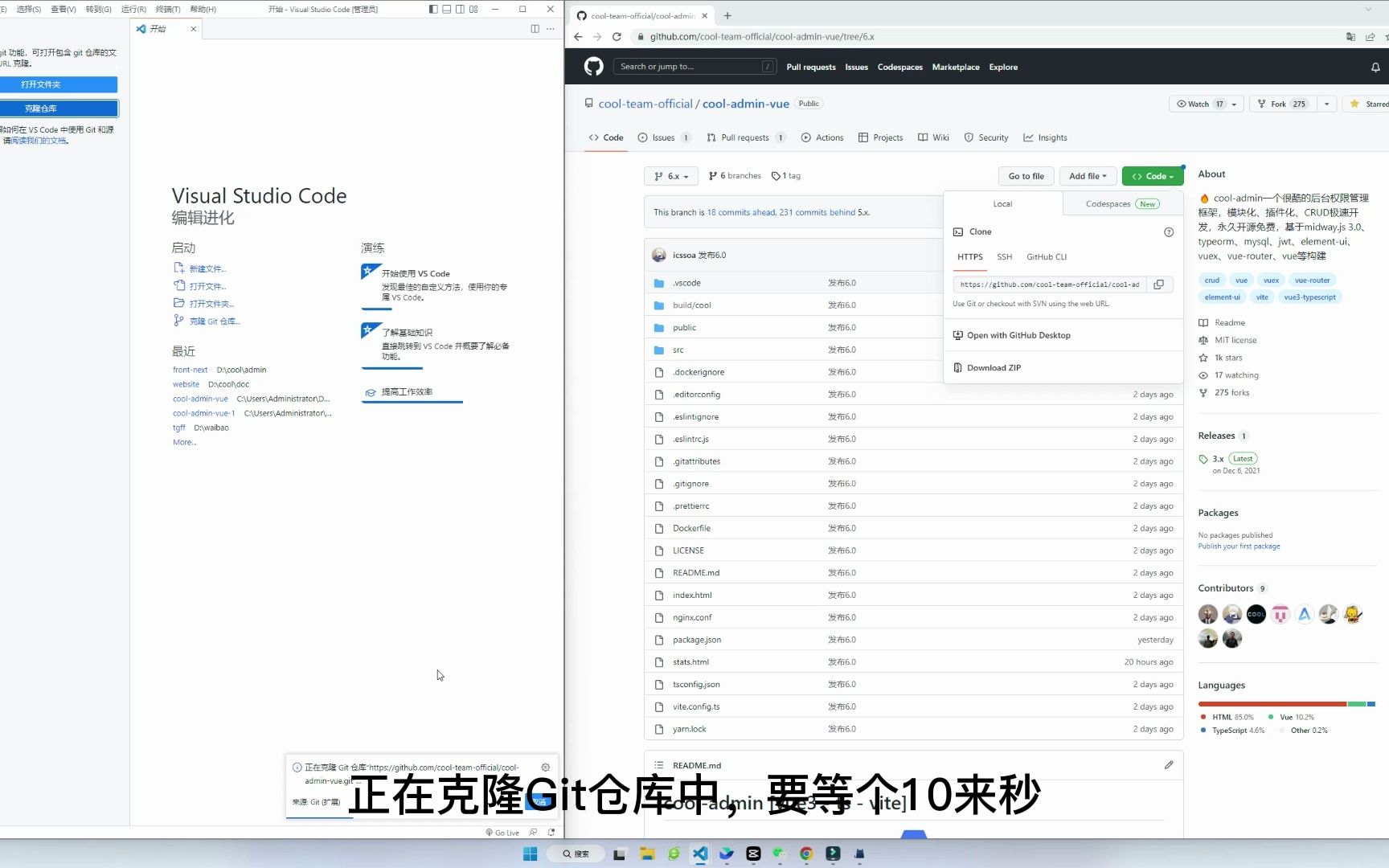
Task: Open the recent front-next project in VS Code
Action: (190, 370)
